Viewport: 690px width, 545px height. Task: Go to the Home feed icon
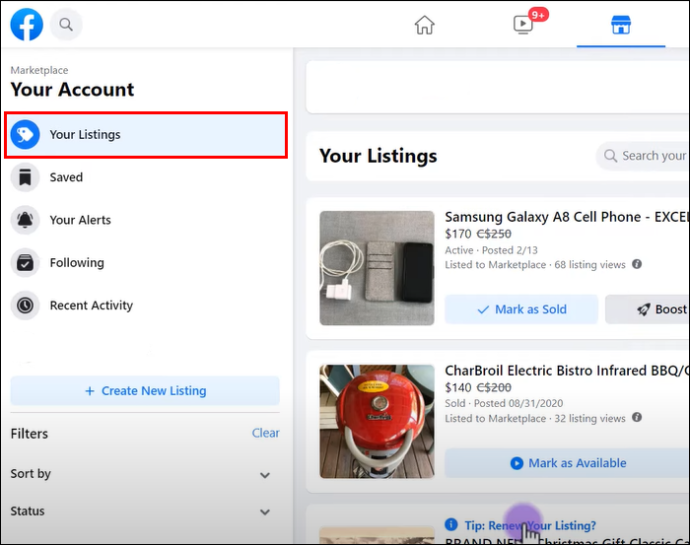[x=425, y=25]
